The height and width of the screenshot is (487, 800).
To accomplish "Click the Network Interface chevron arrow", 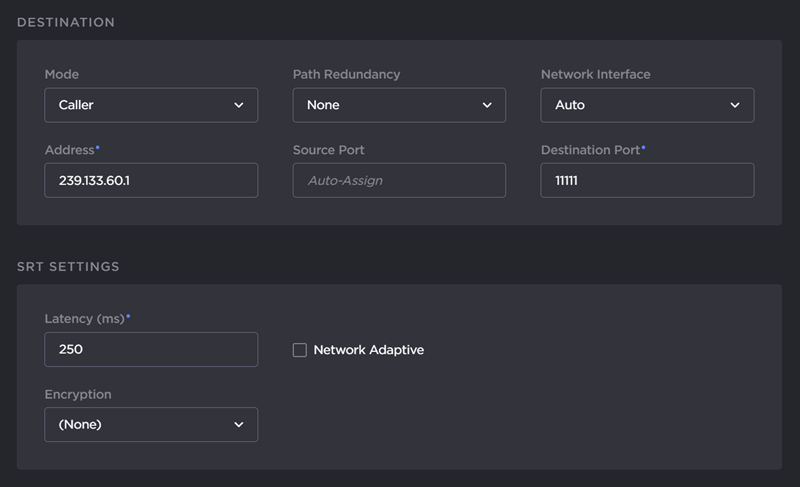I will (x=735, y=105).
